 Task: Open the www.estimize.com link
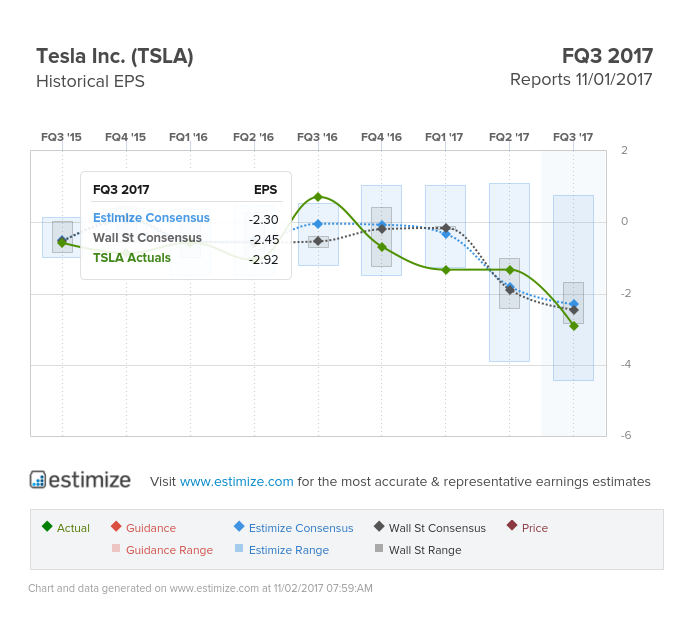(237, 481)
